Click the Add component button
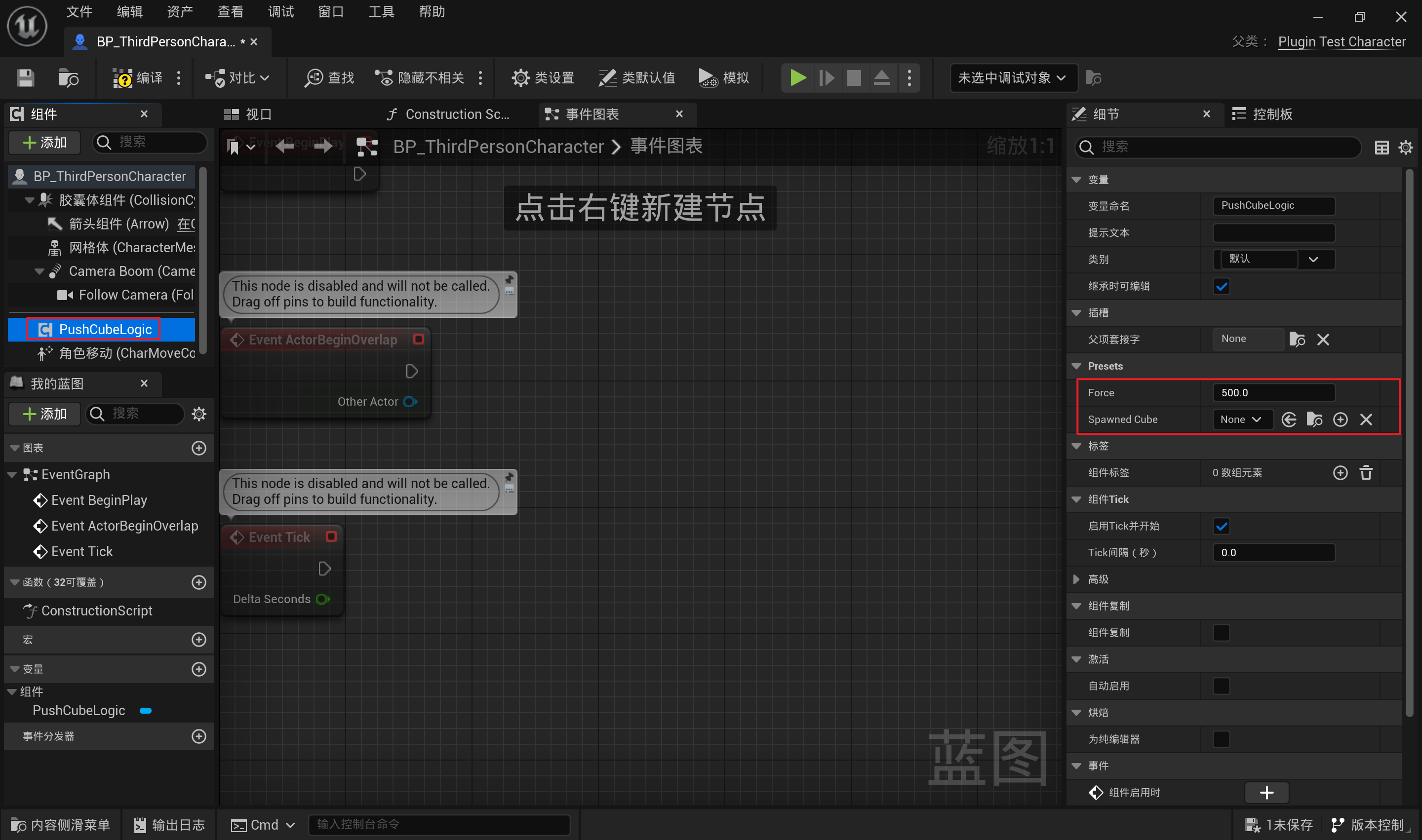 tap(44, 142)
